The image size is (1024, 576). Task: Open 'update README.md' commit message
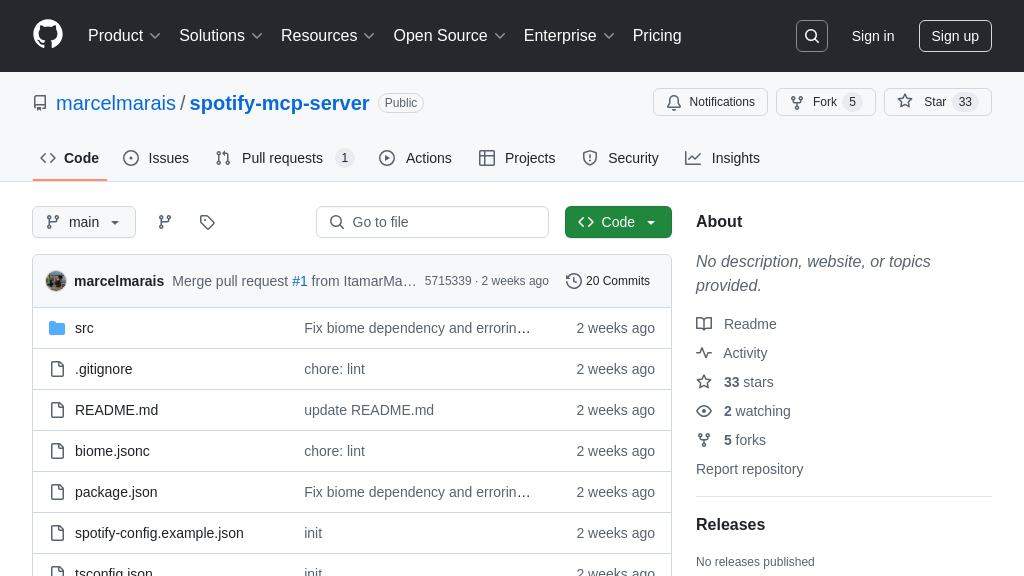[369, 410]
